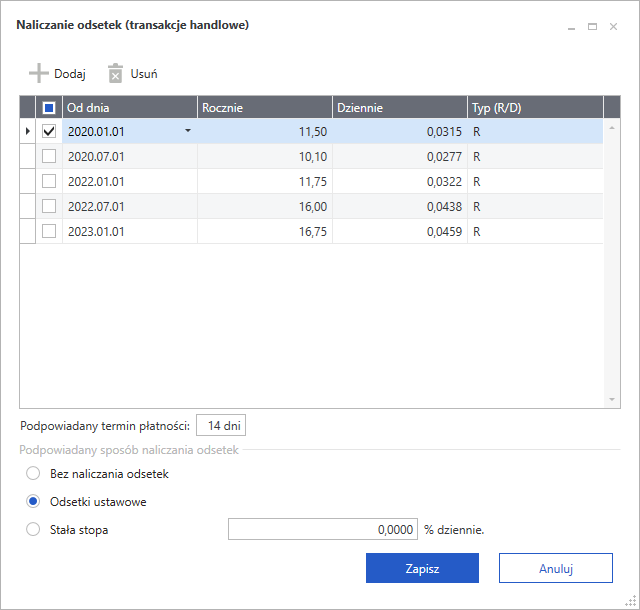
Task: Minimize the dialog window
Action: point(571,26)
